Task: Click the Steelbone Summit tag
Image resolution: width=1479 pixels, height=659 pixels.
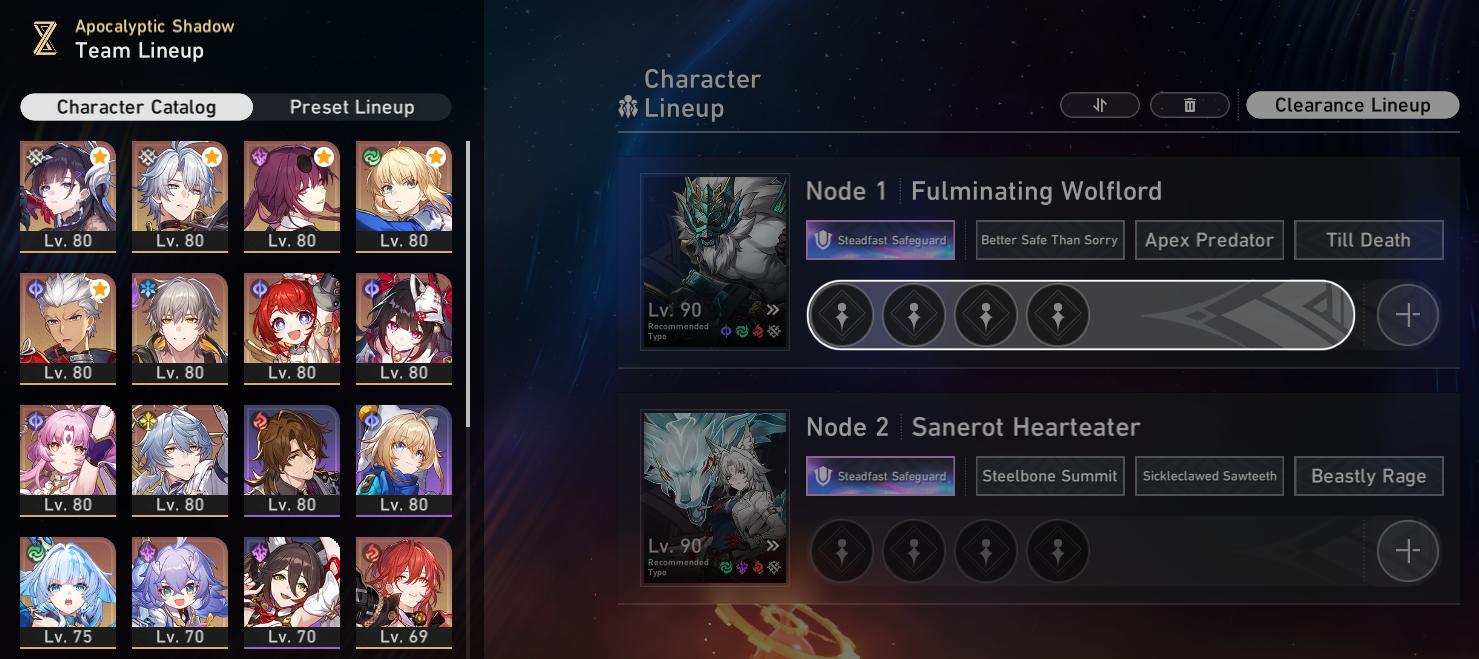Action: [x=1050, y=476]
